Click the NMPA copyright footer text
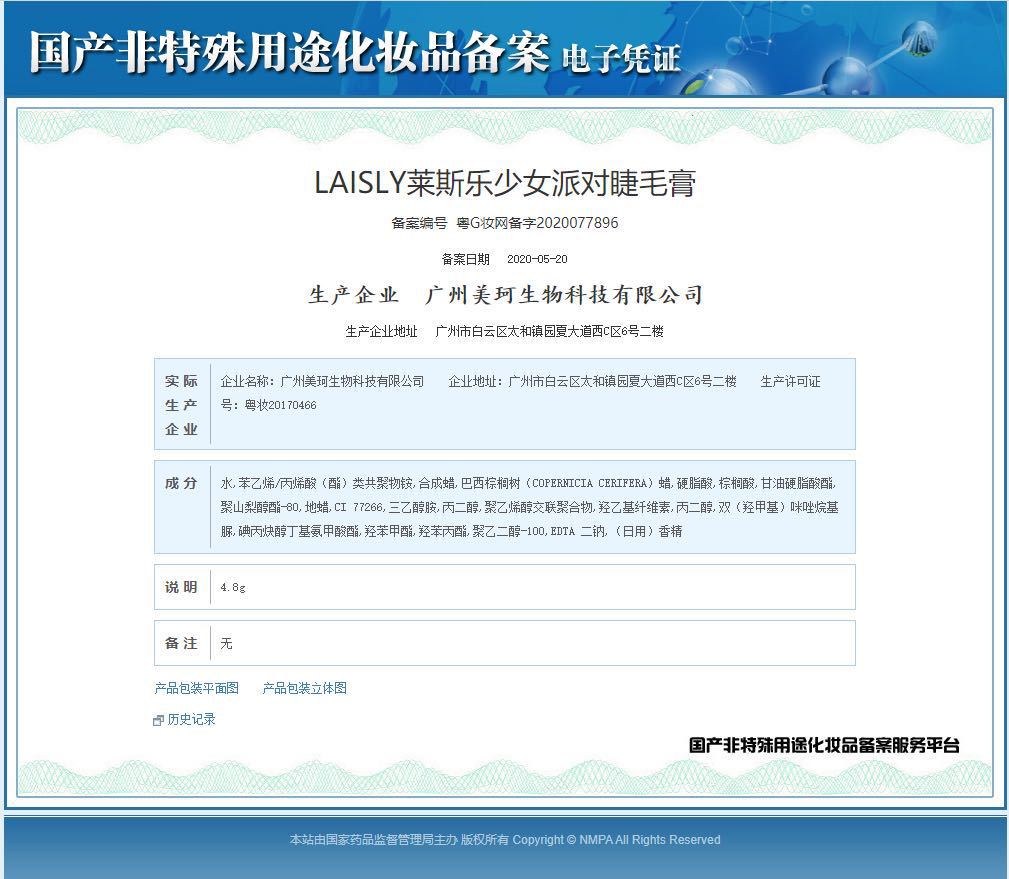The height and width of the screenshot is (879, 1009). pyautogui.click(x=504, y=839)
